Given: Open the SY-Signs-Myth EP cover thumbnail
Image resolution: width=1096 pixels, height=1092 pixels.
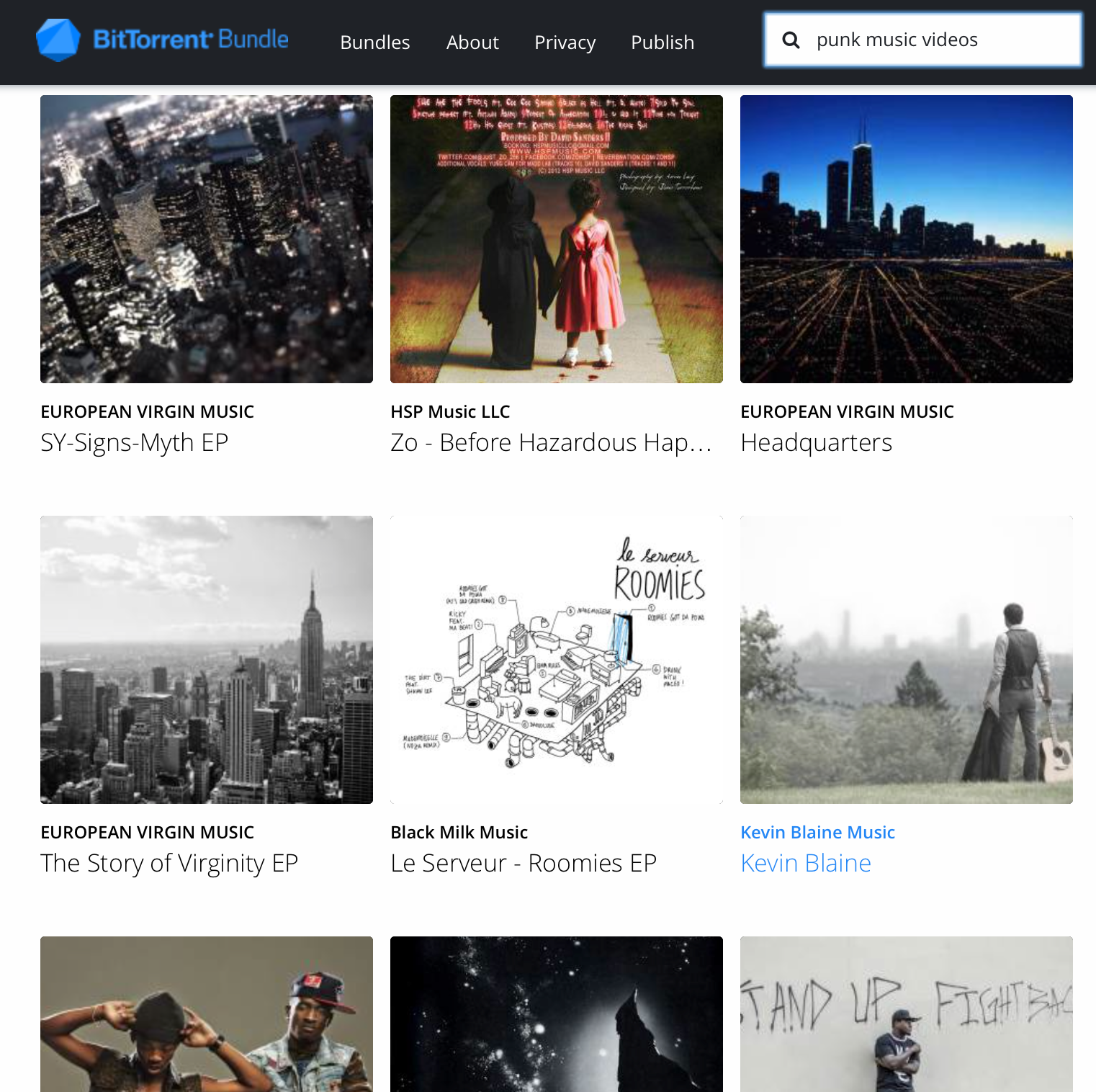Looking at the screenshot, I should pyautogui.click(x=207, y=239).
